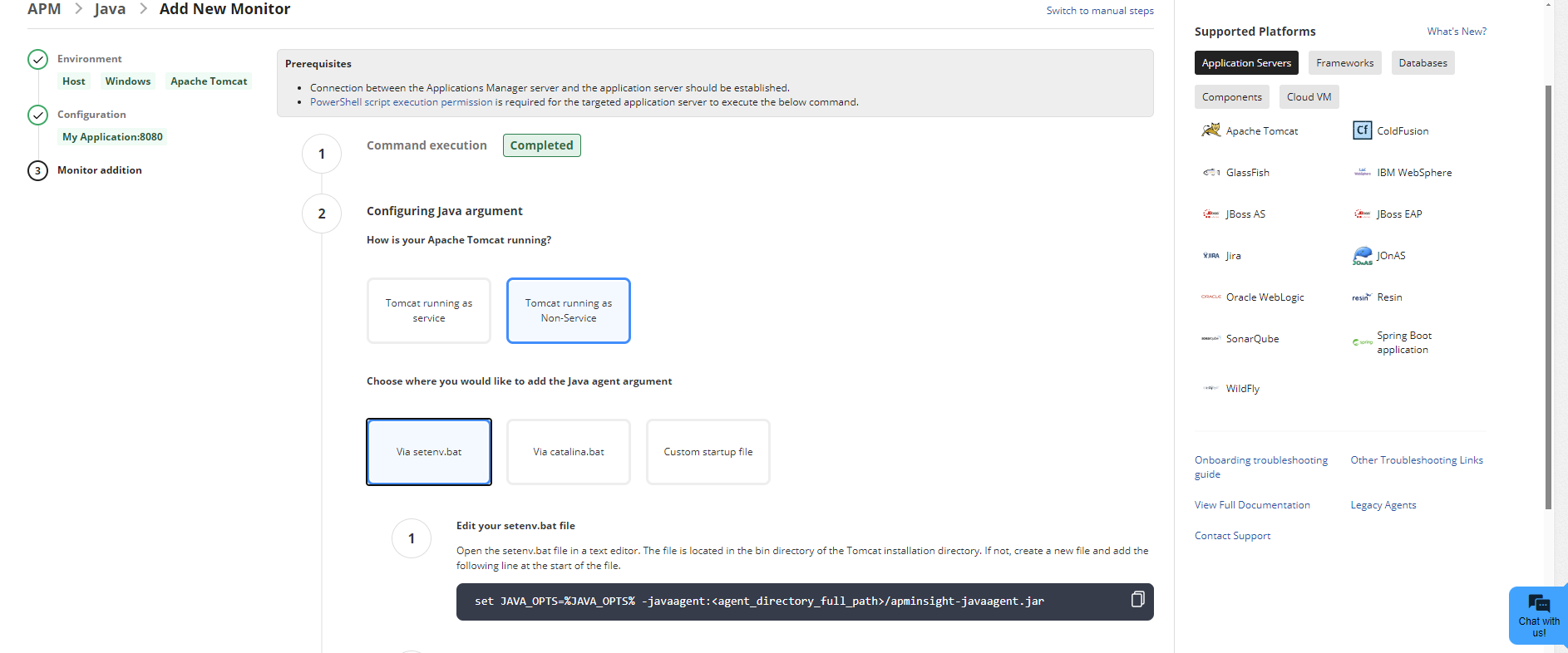Screen dimensions: 1568x653
Task: Click the Completed status badge
Action: [542, 145]
